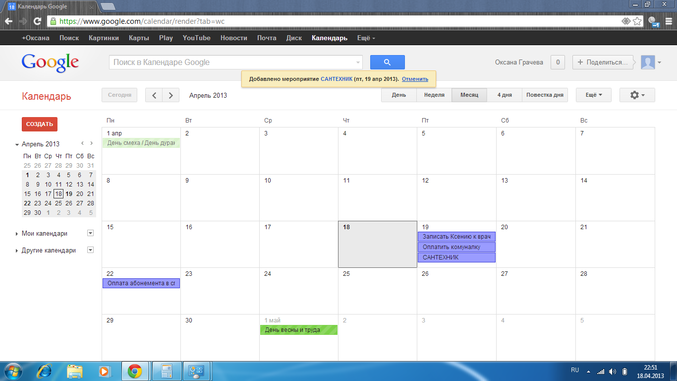
Task: Advance mini calendar to next month
Action: 92,143
